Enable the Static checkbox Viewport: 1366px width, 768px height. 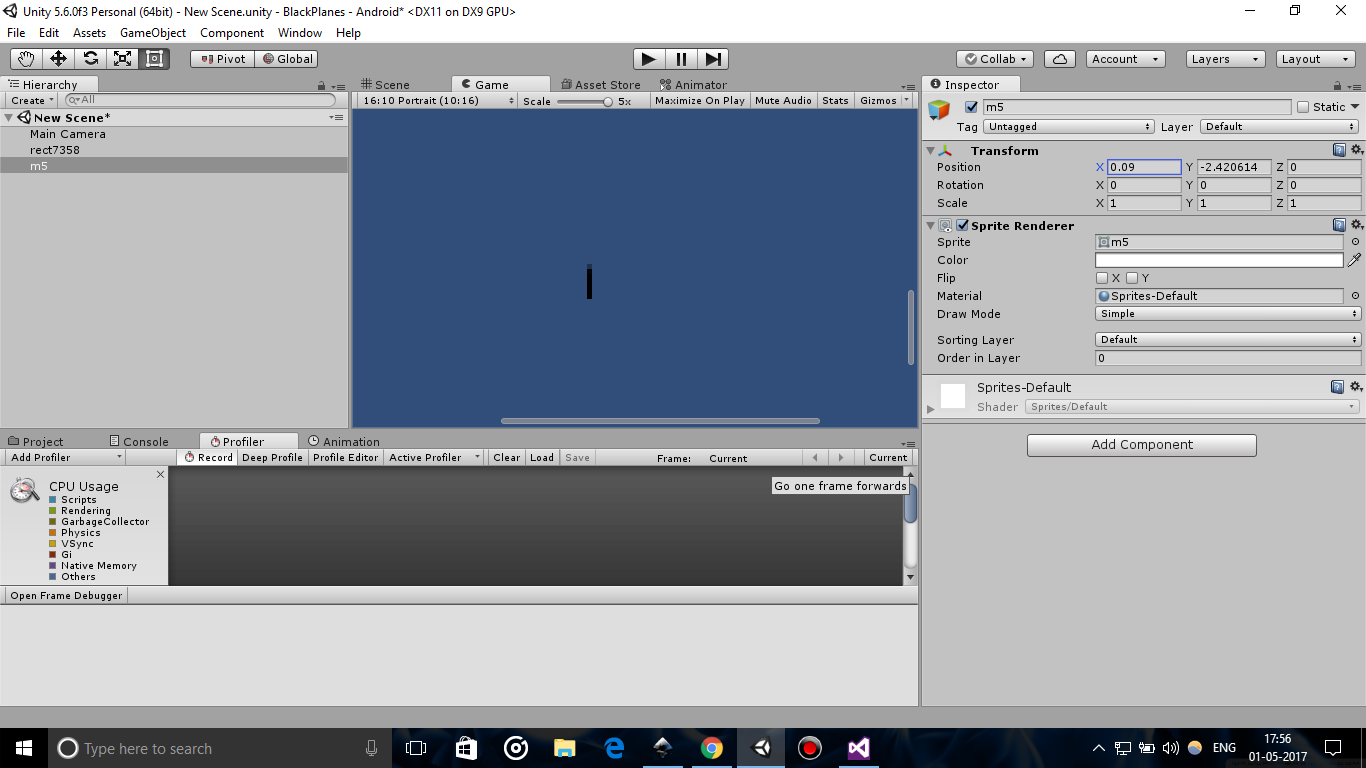pos(1303,107)
